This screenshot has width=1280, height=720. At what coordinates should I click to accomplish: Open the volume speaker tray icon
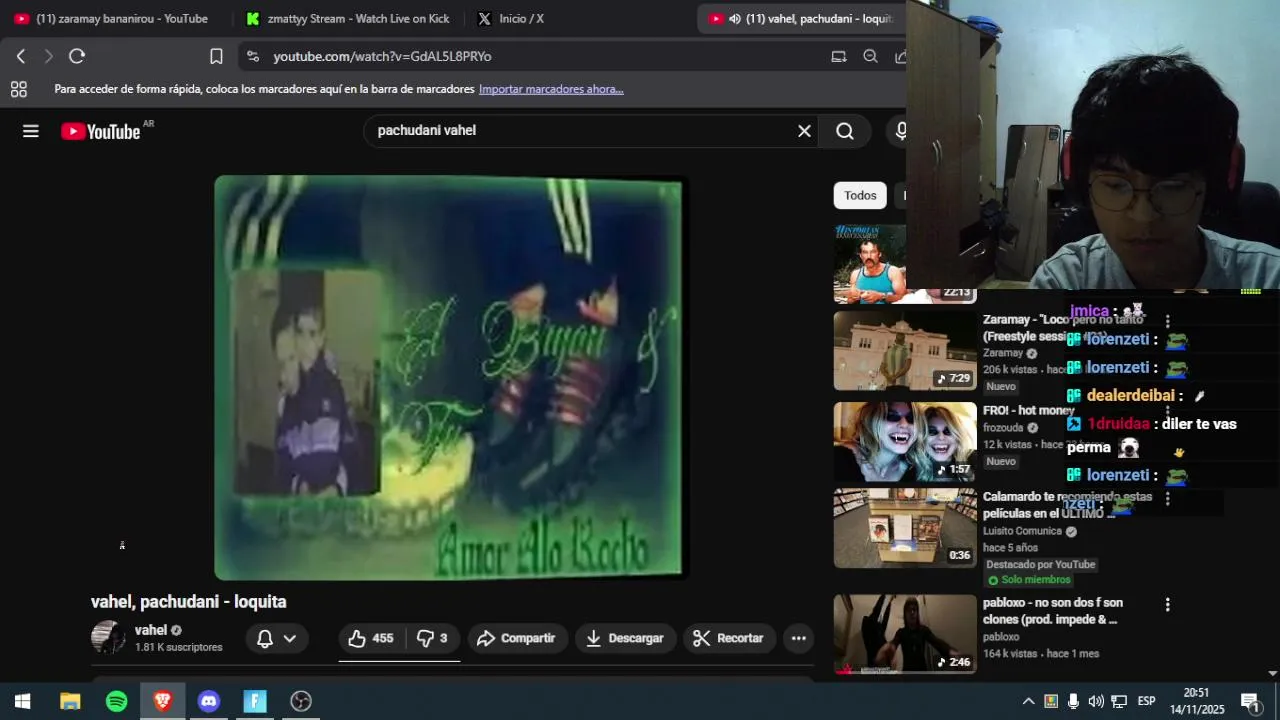pyautogui.click(x=1096, y=701)
